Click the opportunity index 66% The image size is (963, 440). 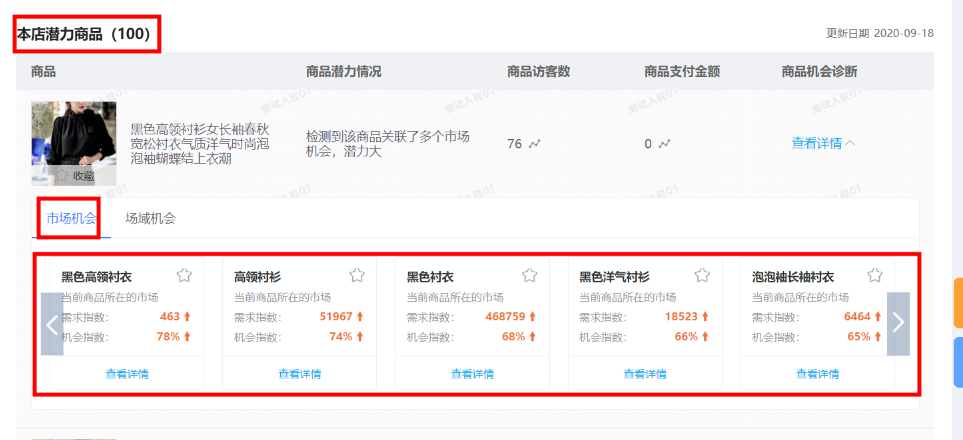(x=686, y=336)
